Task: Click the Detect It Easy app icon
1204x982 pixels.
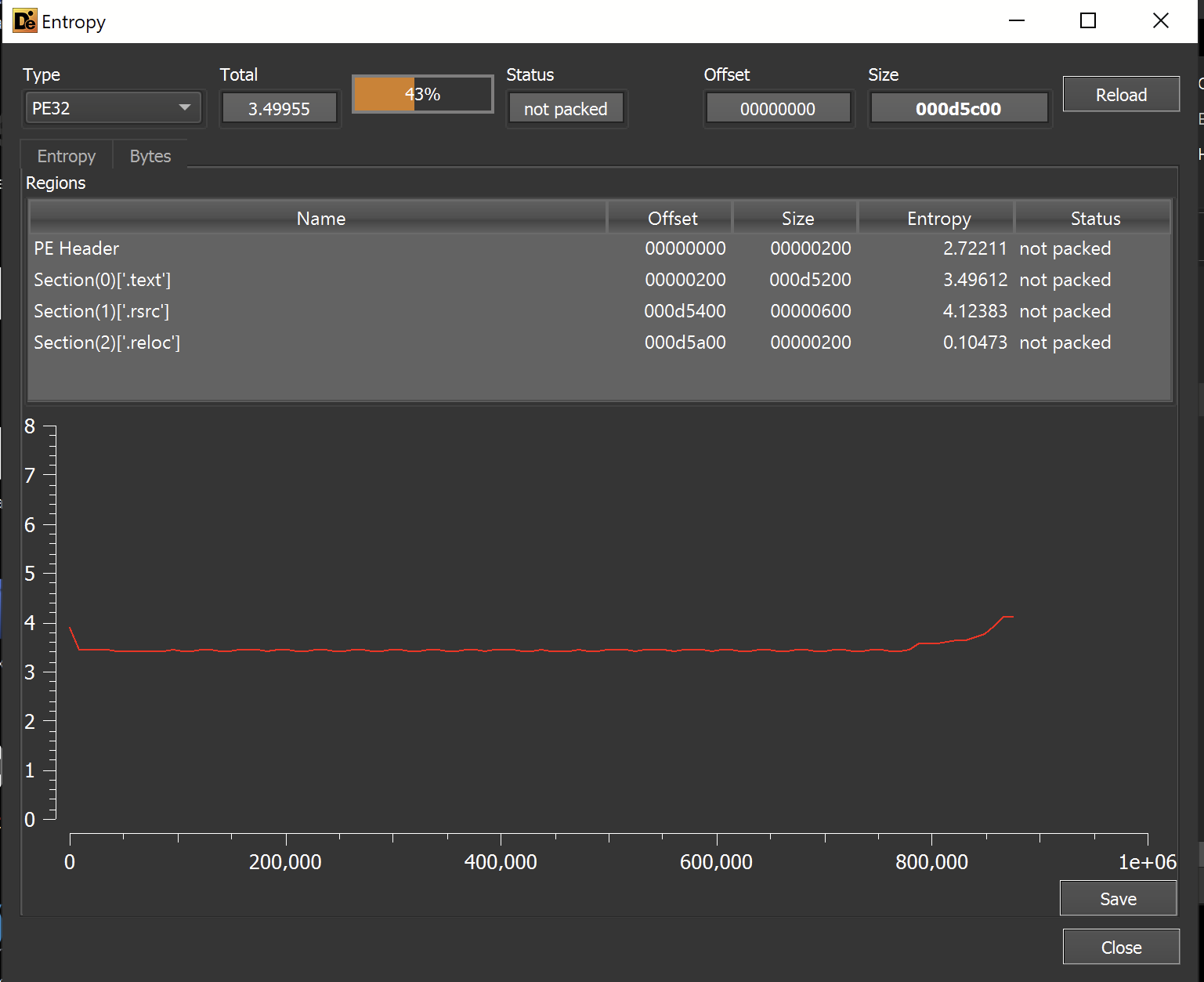Action: (24, 21)
